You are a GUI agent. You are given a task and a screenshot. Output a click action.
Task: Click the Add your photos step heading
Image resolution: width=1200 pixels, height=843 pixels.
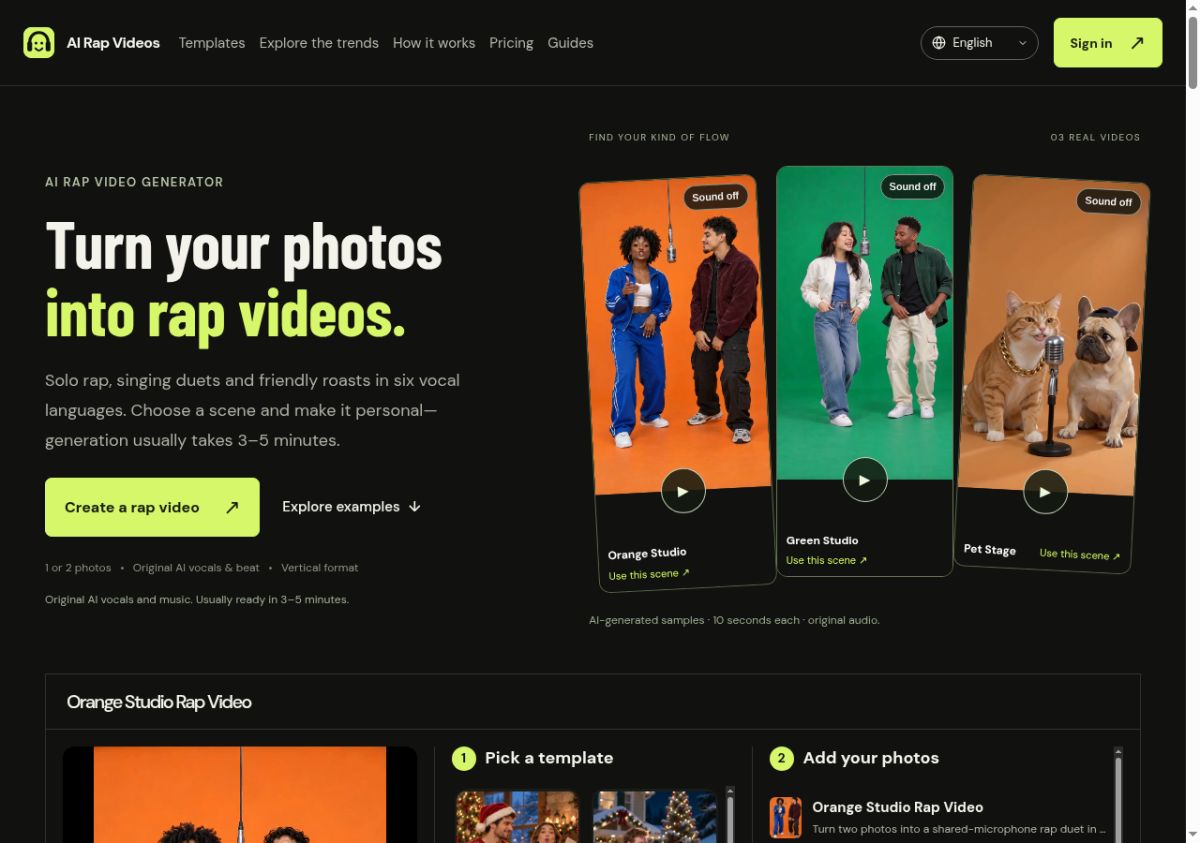(x=871, y=758)
